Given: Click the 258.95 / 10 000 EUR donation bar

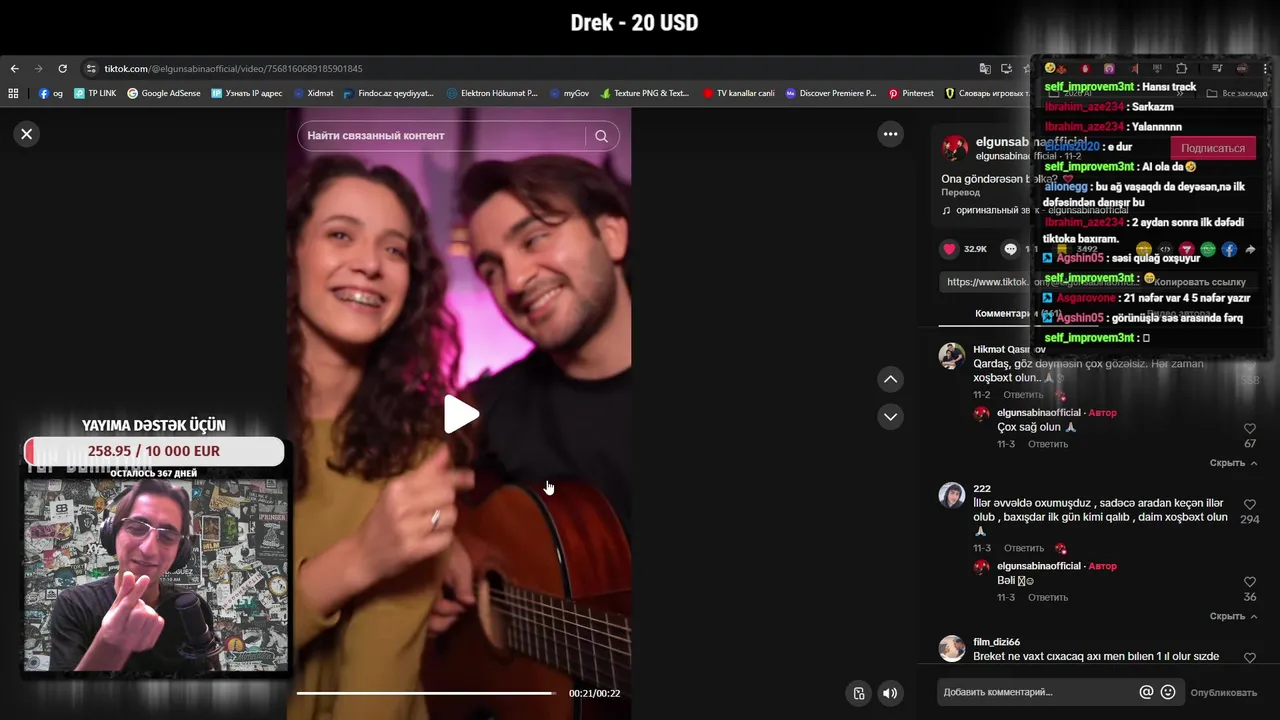Looking at the screenshot, I should click(x=154, y=451).
